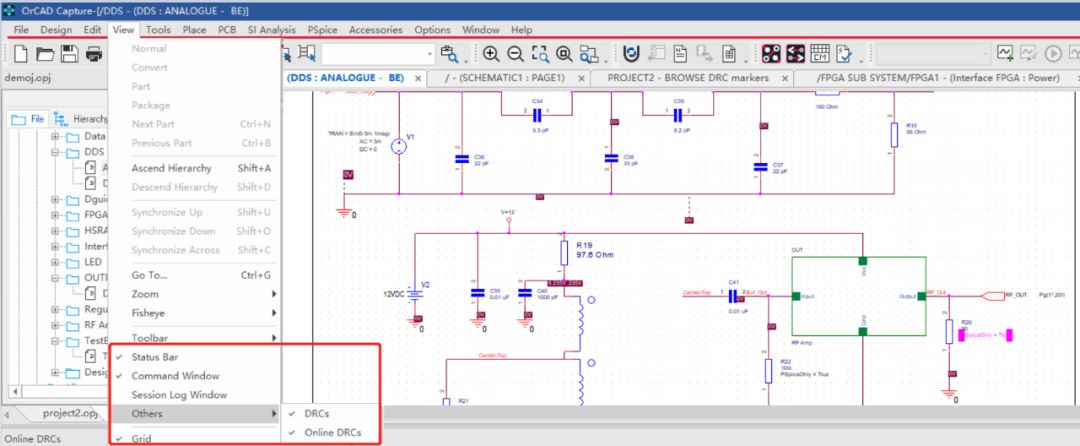
Task: Click the Open folder toolbar icon
Action: [45, 54]
